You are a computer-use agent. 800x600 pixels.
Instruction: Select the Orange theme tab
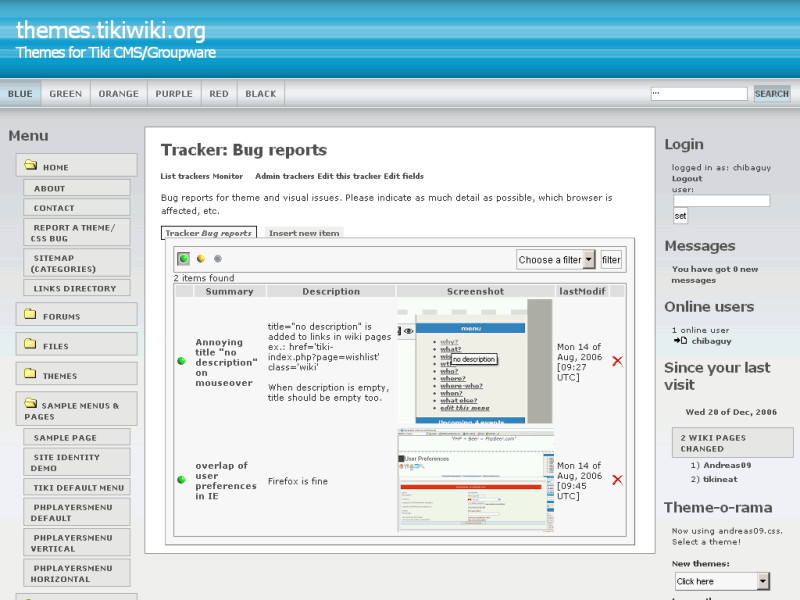tap(118, 94)
